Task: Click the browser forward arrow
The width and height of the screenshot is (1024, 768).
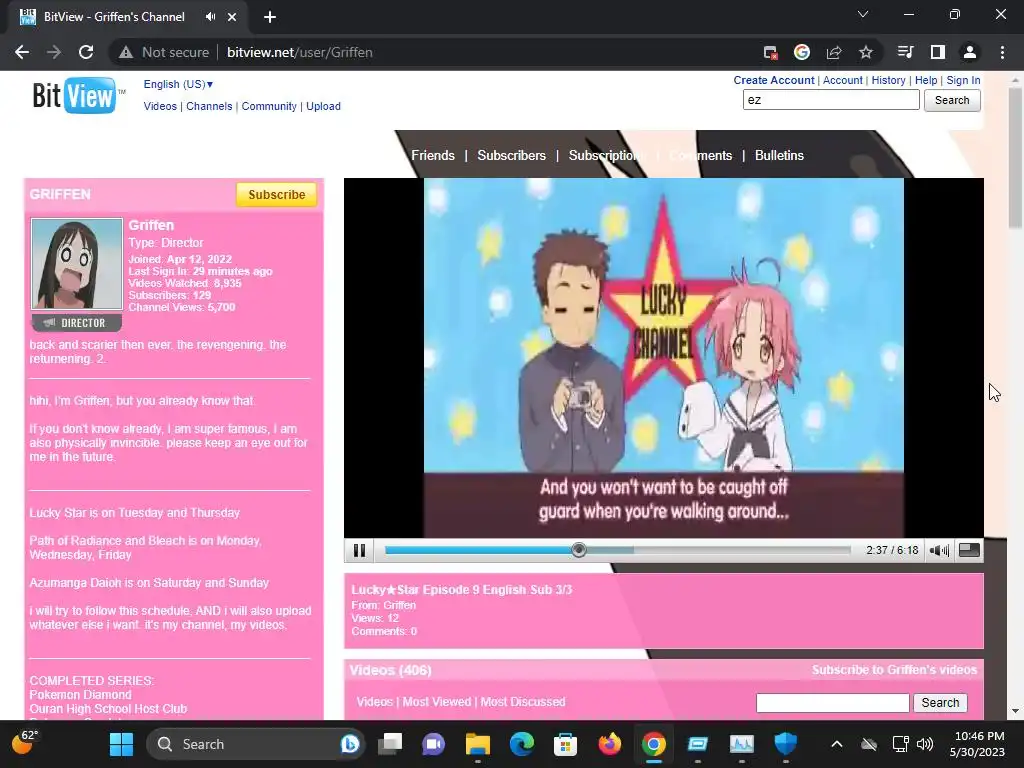Action: (54, 52)
